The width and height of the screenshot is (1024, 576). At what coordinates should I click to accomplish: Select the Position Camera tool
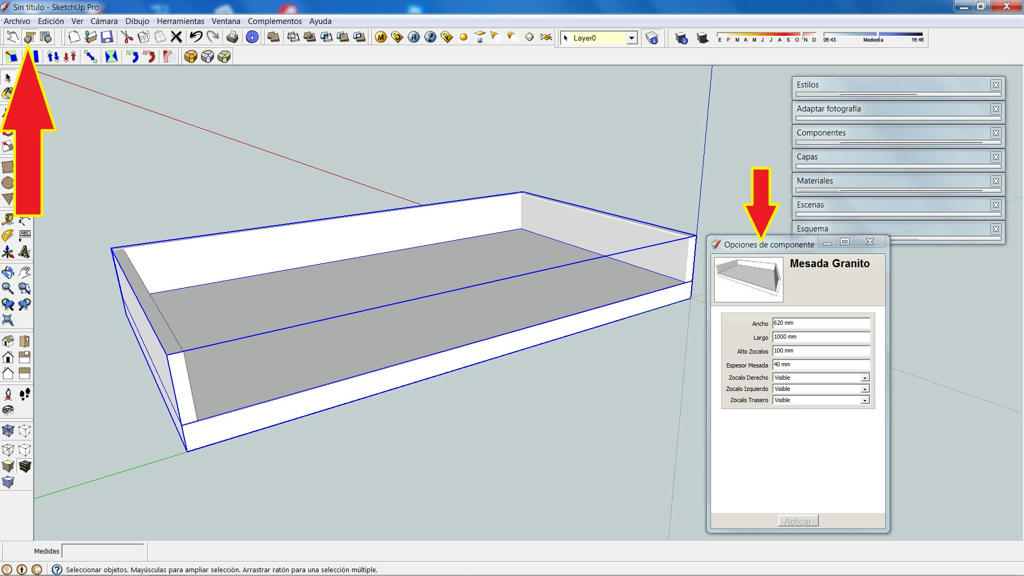pyautogui.click(x=8, y=394)
